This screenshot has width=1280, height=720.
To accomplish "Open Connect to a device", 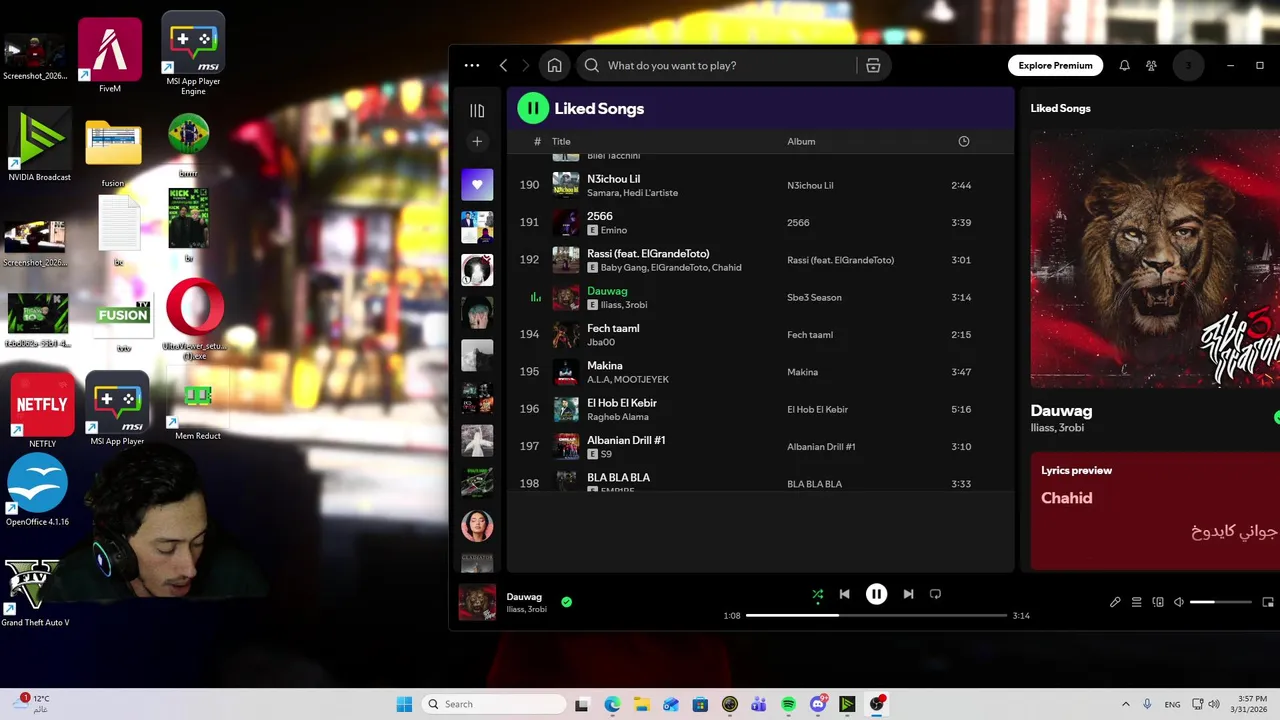I will pos(1158,602).
